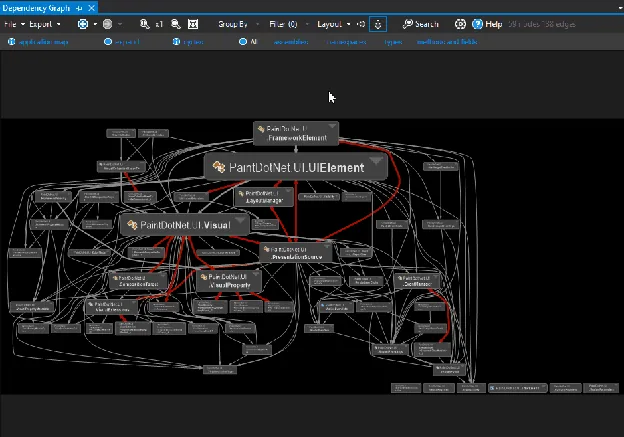The height and width of the screenshot is (437, 624).
Task: Expand FrameworkElement node with its triangle
Action: click(x=332, y=126)
